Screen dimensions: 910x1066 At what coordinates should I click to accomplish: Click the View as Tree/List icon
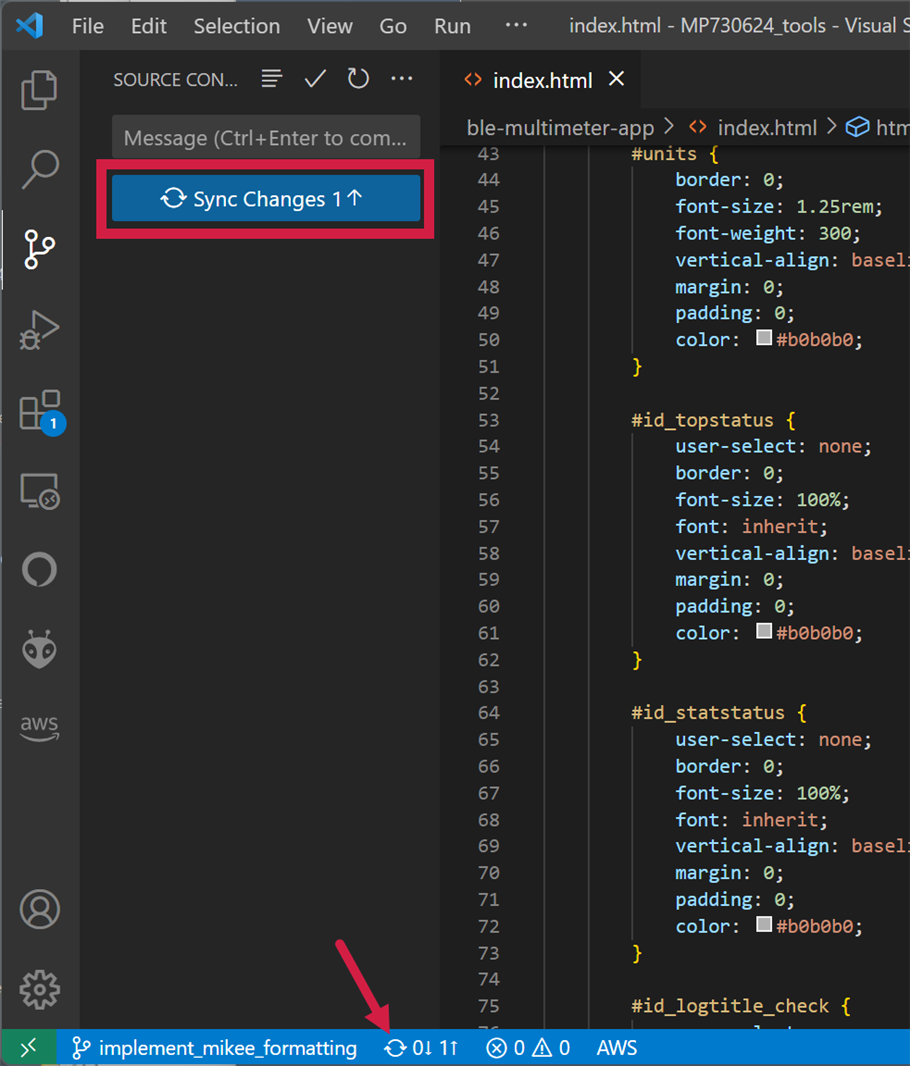272,79
